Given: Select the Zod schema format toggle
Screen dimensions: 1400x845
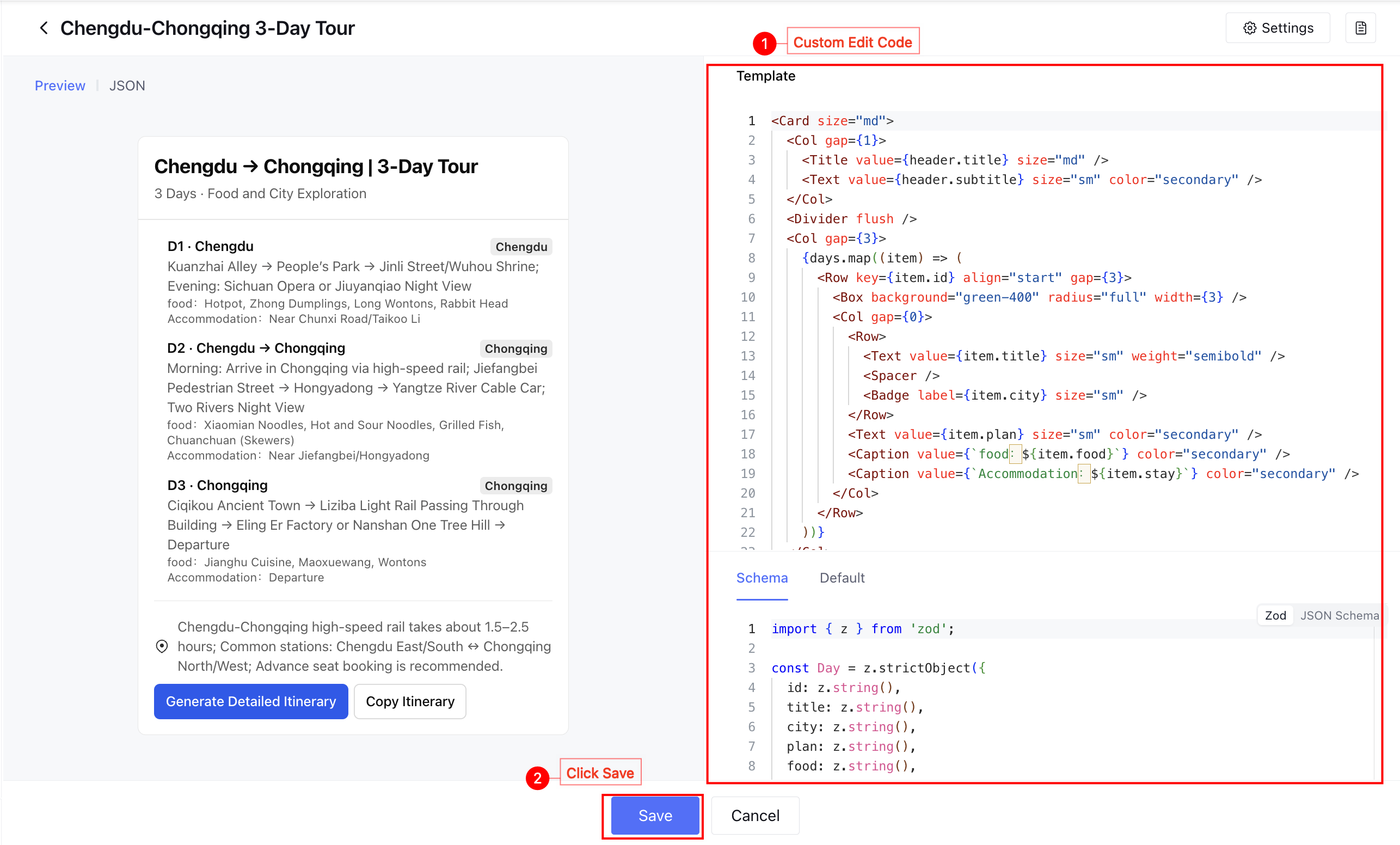Looking at the screenshot, I should click(1274, 615).
